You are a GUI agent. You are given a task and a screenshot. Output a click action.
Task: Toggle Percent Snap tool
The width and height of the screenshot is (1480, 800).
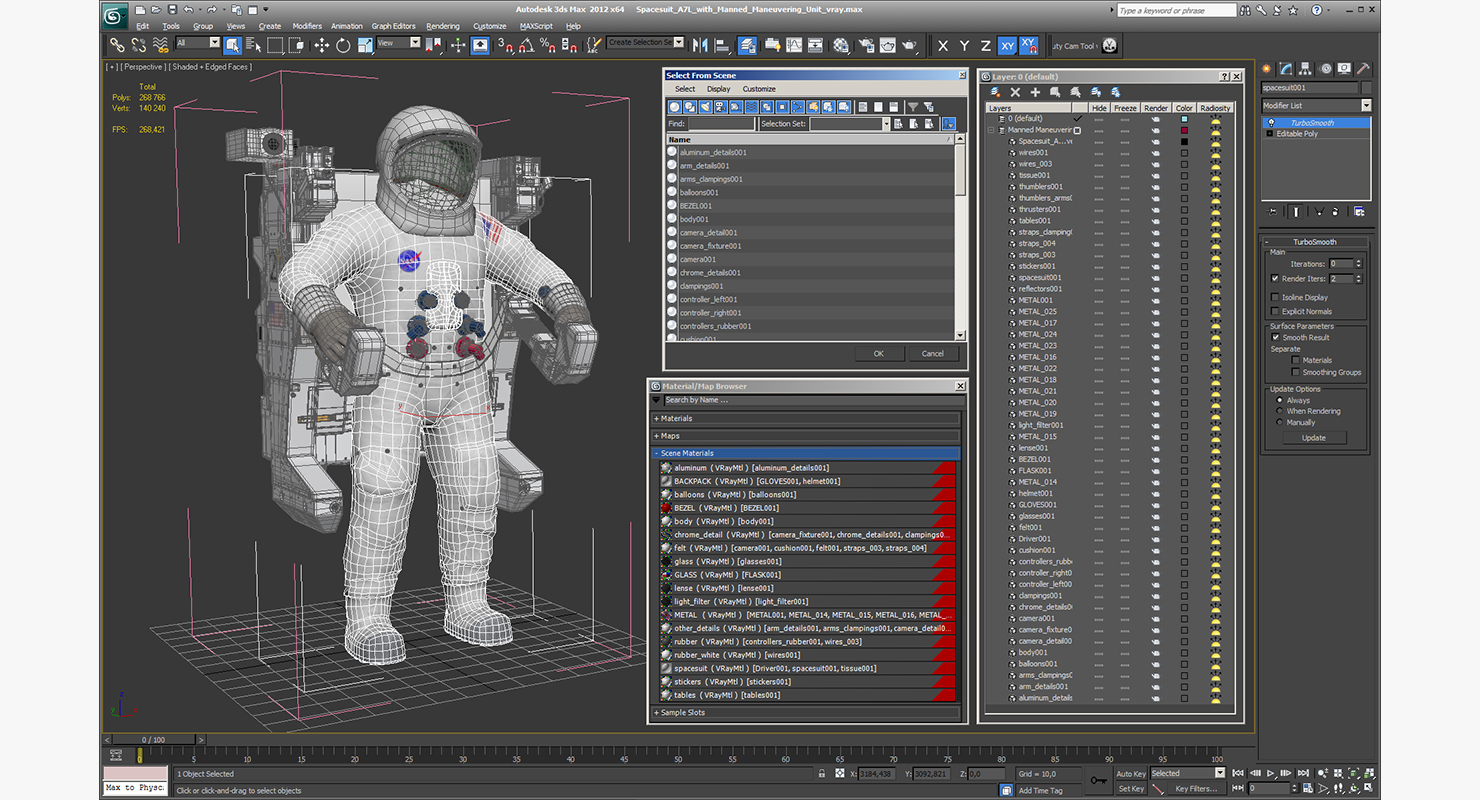point(547,45)
